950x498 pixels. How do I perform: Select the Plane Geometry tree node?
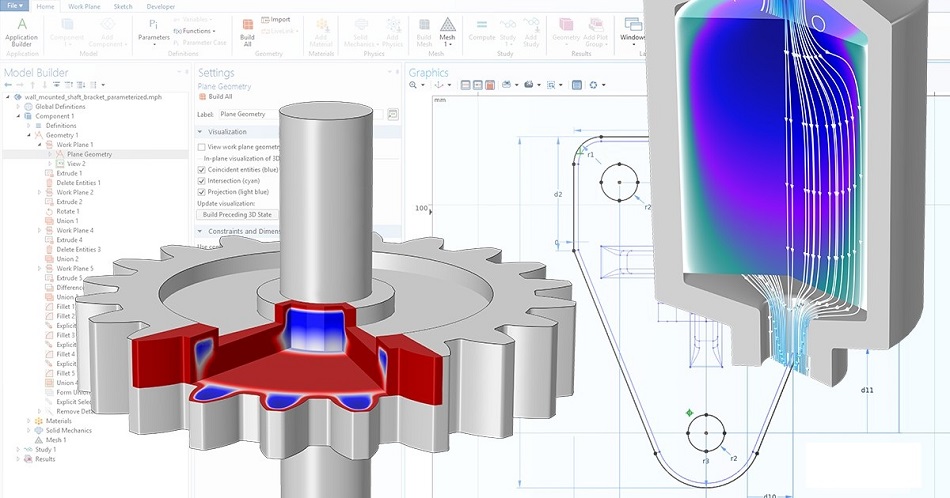coord(90,154)
